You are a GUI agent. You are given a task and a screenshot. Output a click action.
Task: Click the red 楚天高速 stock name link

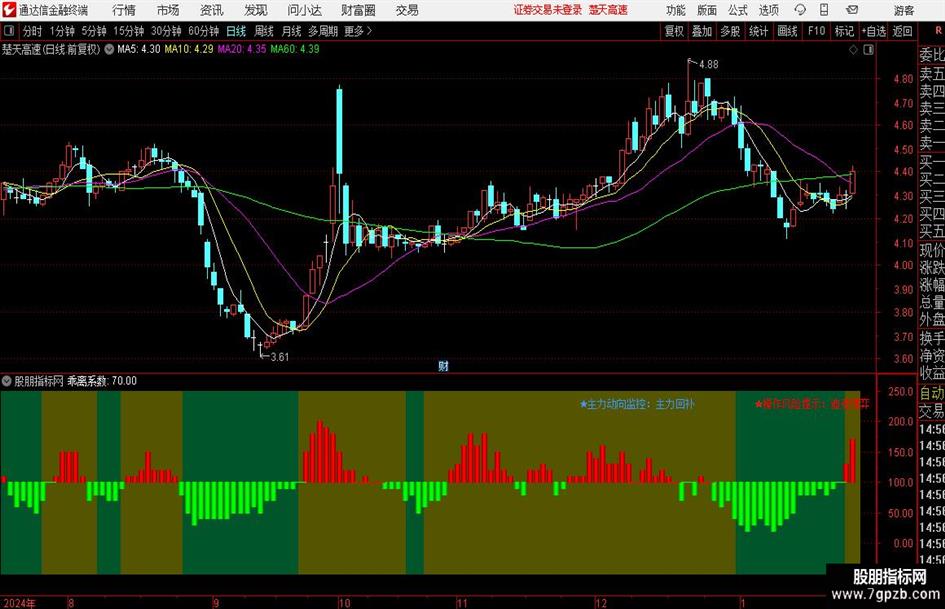click(608, 10)
